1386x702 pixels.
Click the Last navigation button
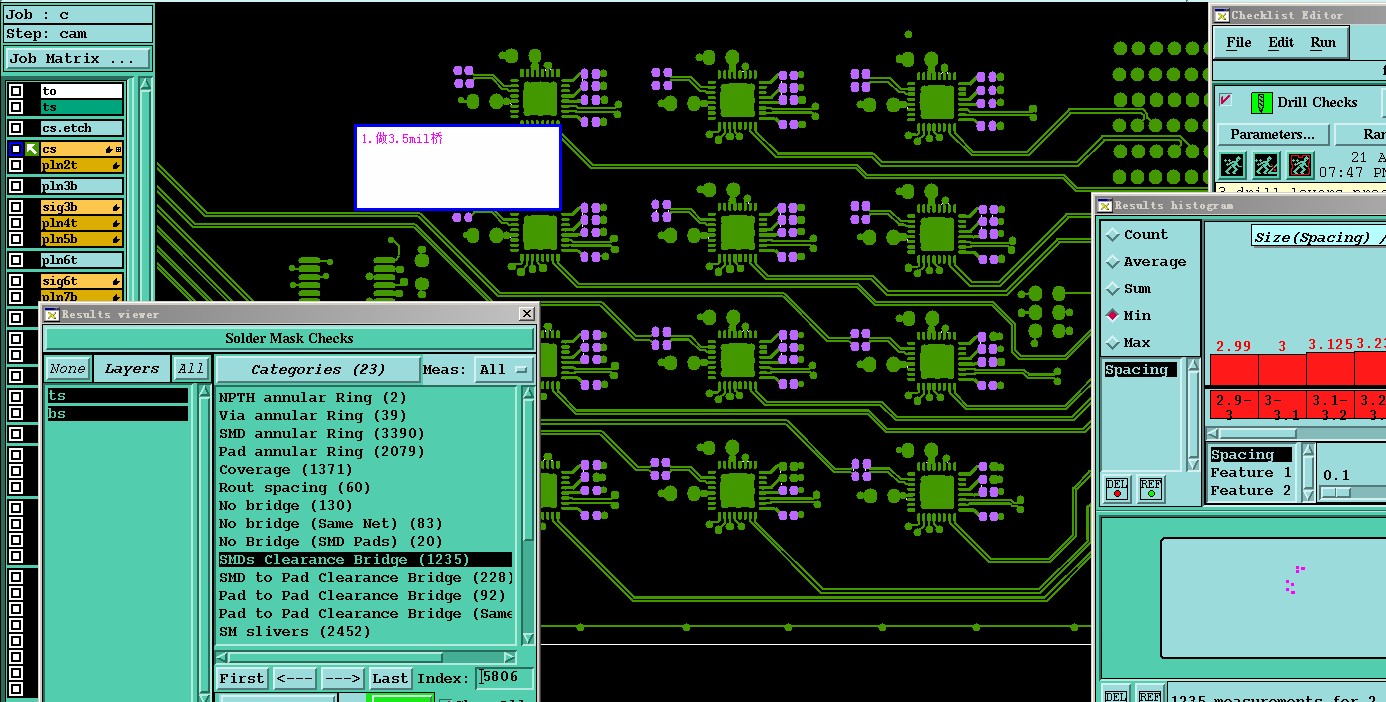pyautogui.click(x=390, y=678)
